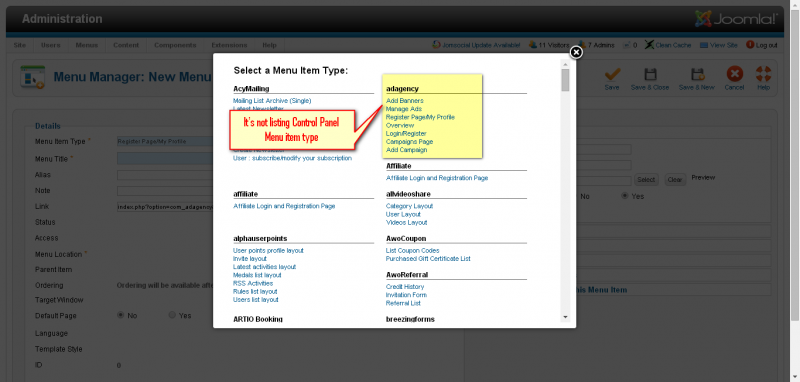The height and width of the screenshot is (382, 800).
Task: Select Default Page Yes radio button
Action: point(172,315)
